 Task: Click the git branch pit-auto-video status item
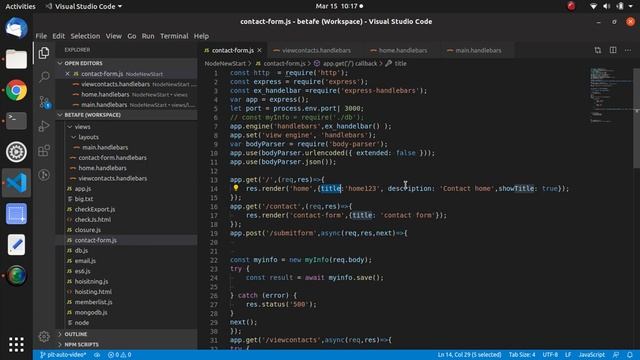pos(63,355)
